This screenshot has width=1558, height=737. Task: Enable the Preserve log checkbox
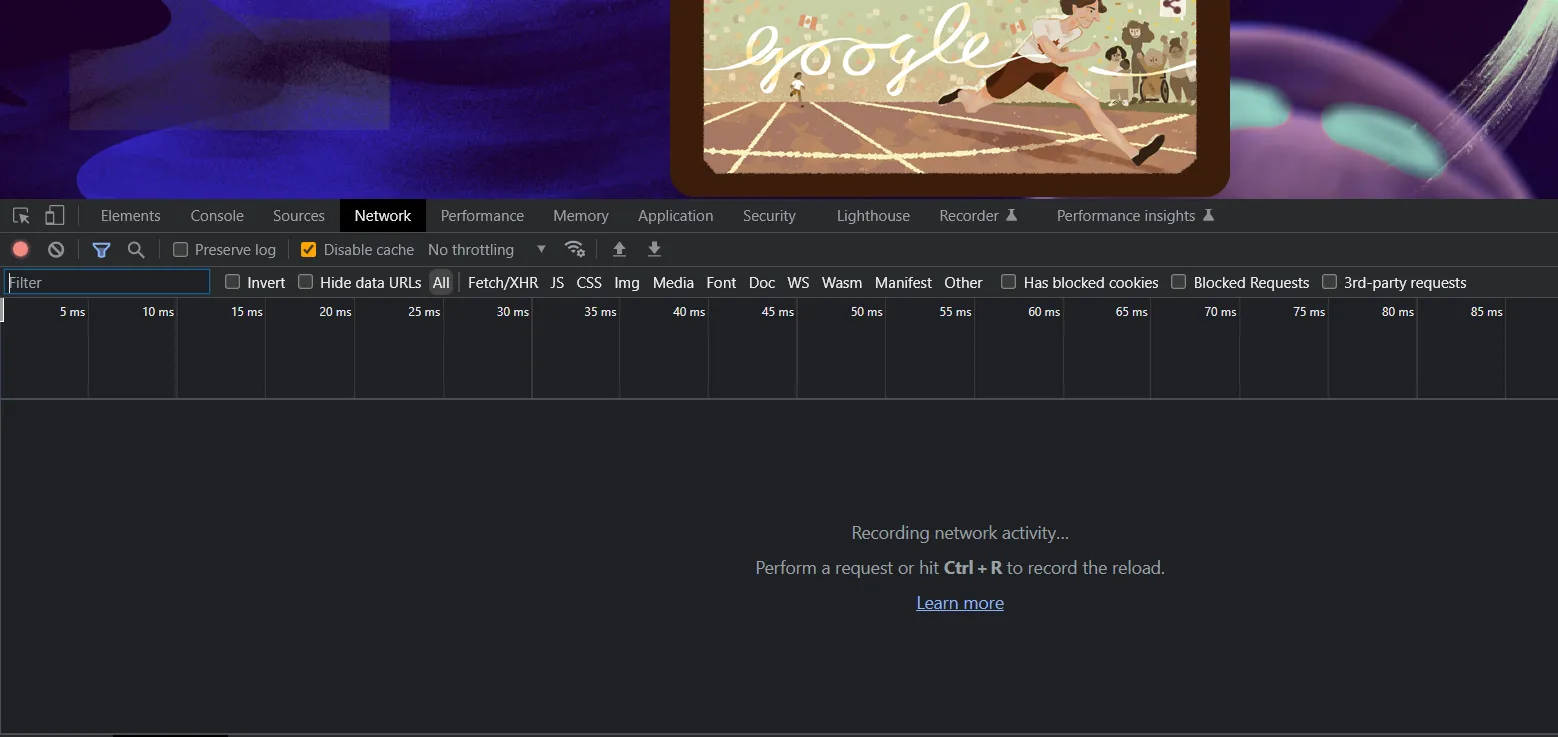point(181,250)
